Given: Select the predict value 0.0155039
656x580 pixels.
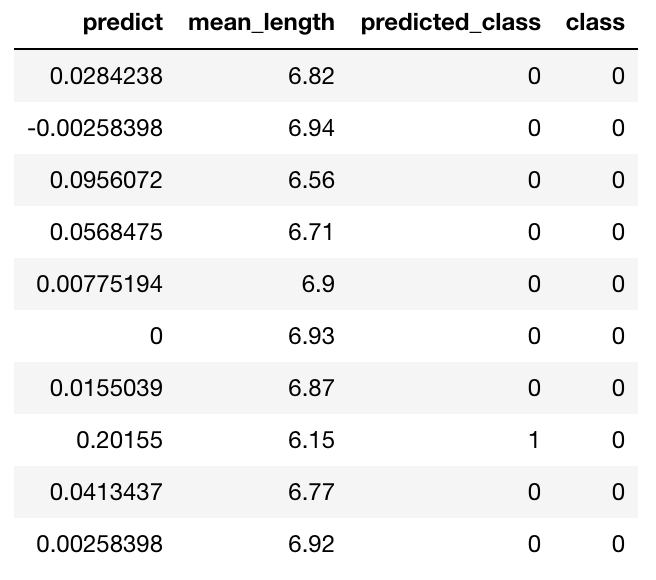Looking at the screenshot, I should coord(106,388).
